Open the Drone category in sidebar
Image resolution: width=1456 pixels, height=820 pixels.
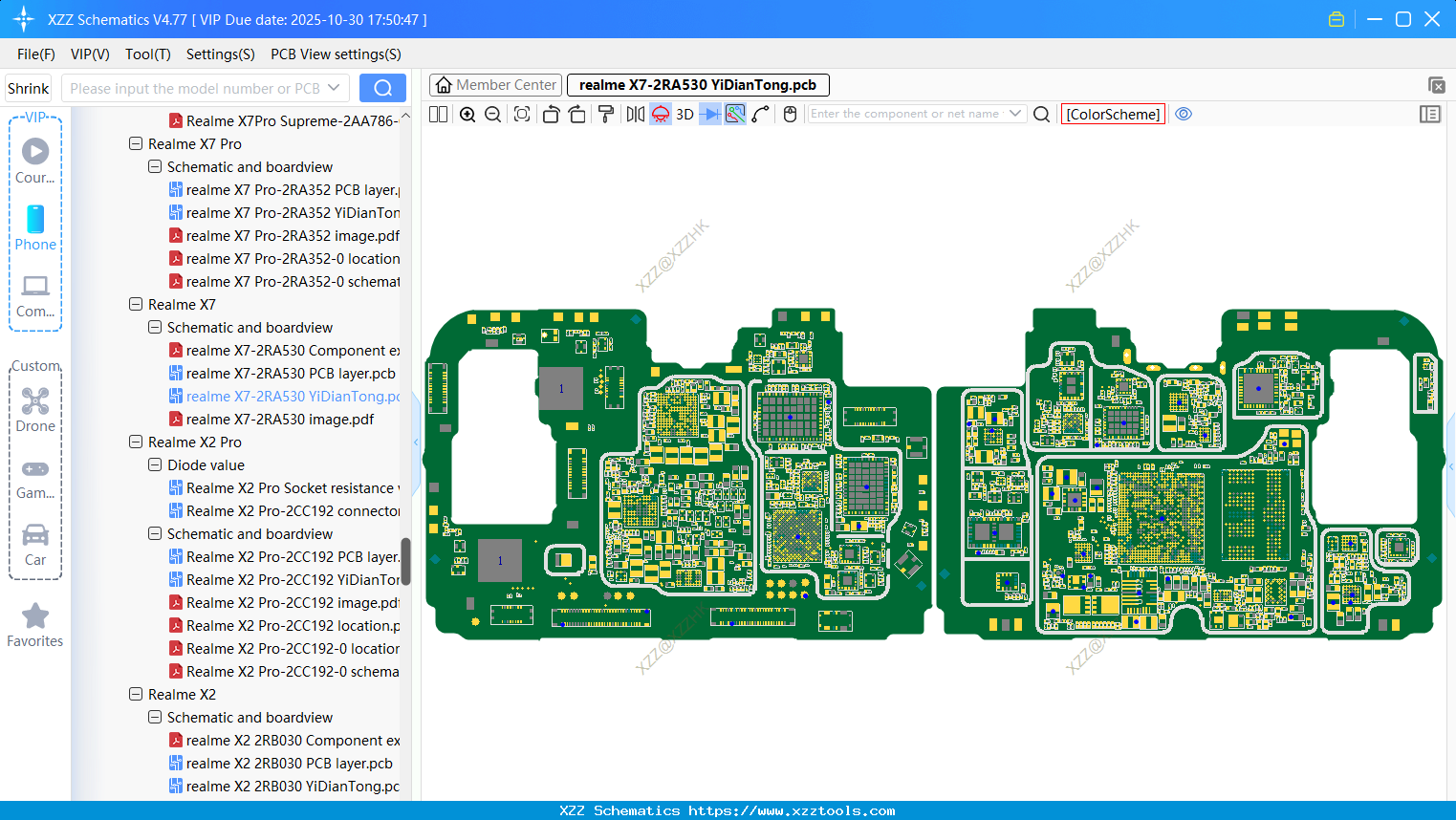tap(35, 410)
